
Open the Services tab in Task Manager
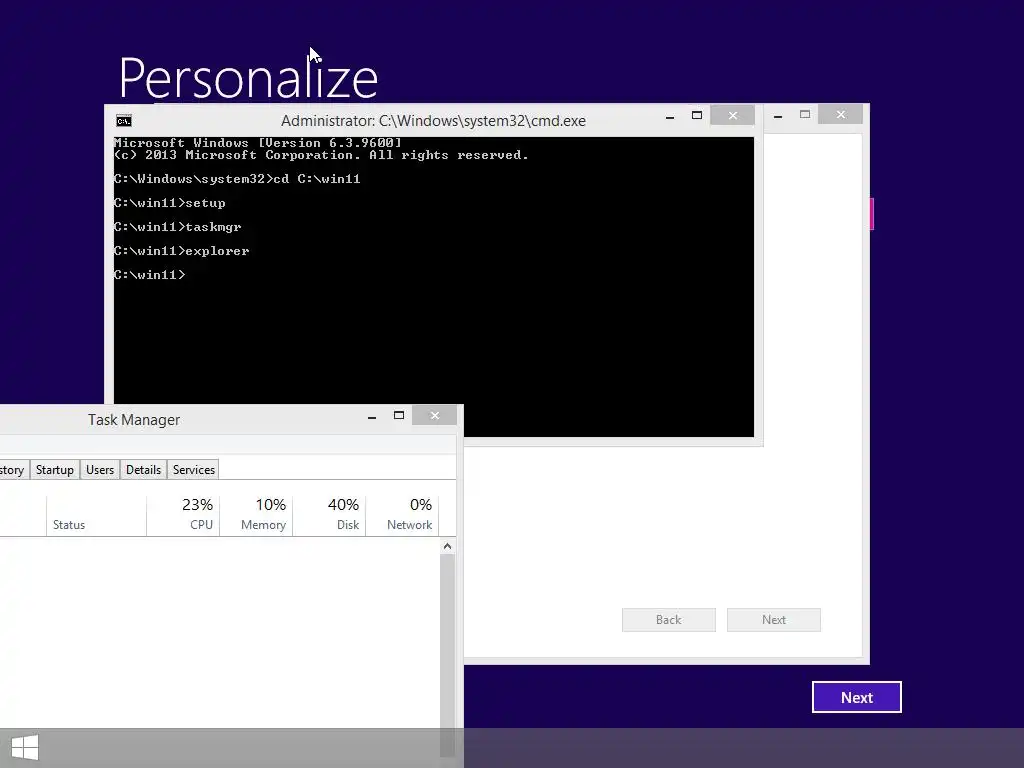[193, 470]
